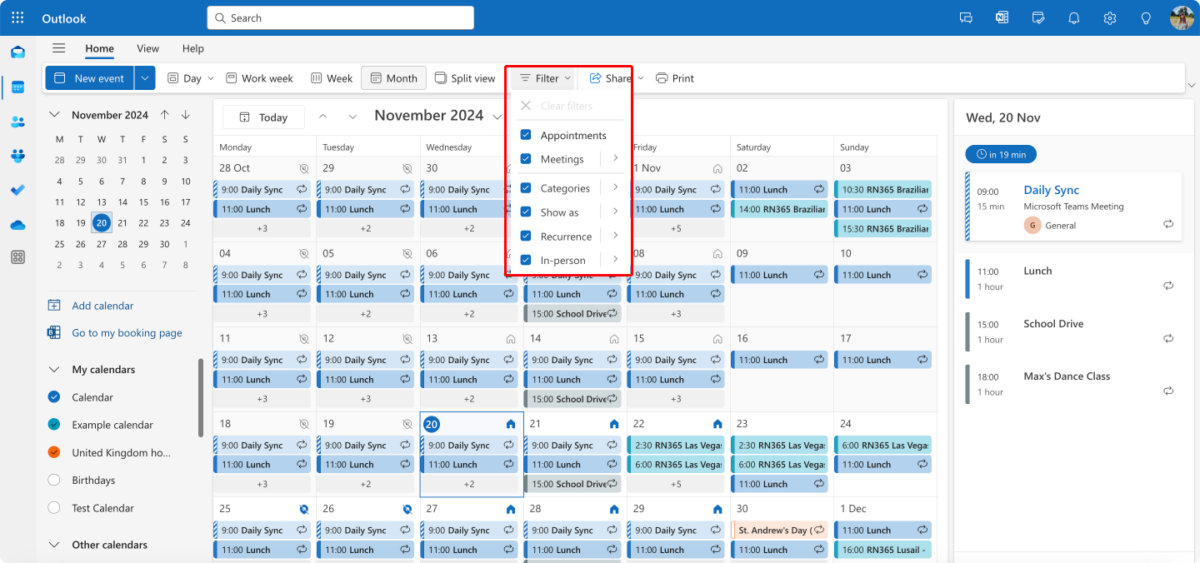Open New event dropdown arrow
This screenshot has width=1200, height=563.
pyautogui.click(x=145, y=78)
